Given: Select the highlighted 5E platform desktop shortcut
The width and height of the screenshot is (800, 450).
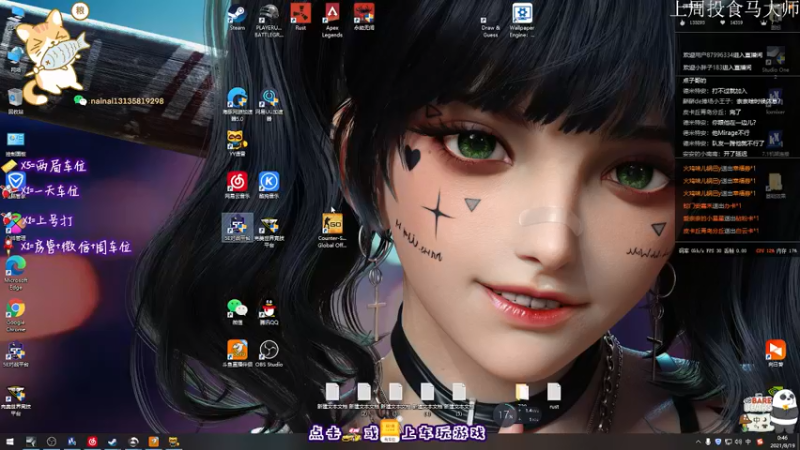Looking at the screenshot, I should pos(237,228).
